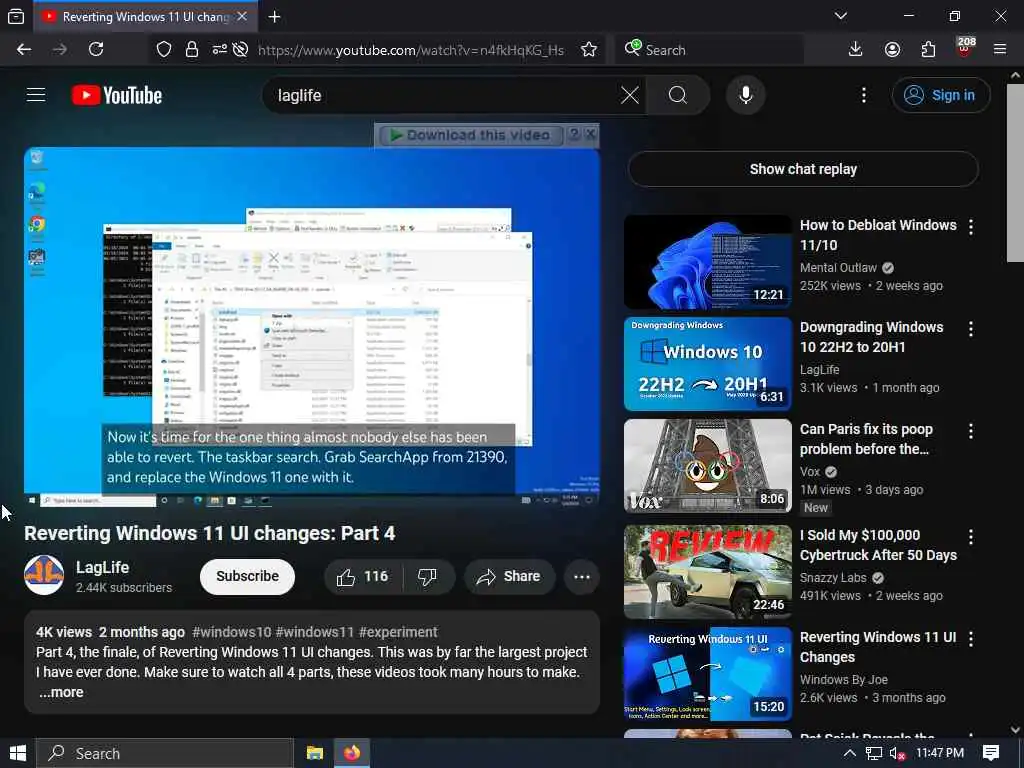Subscribe to LagLife

(x=248, y=577)
